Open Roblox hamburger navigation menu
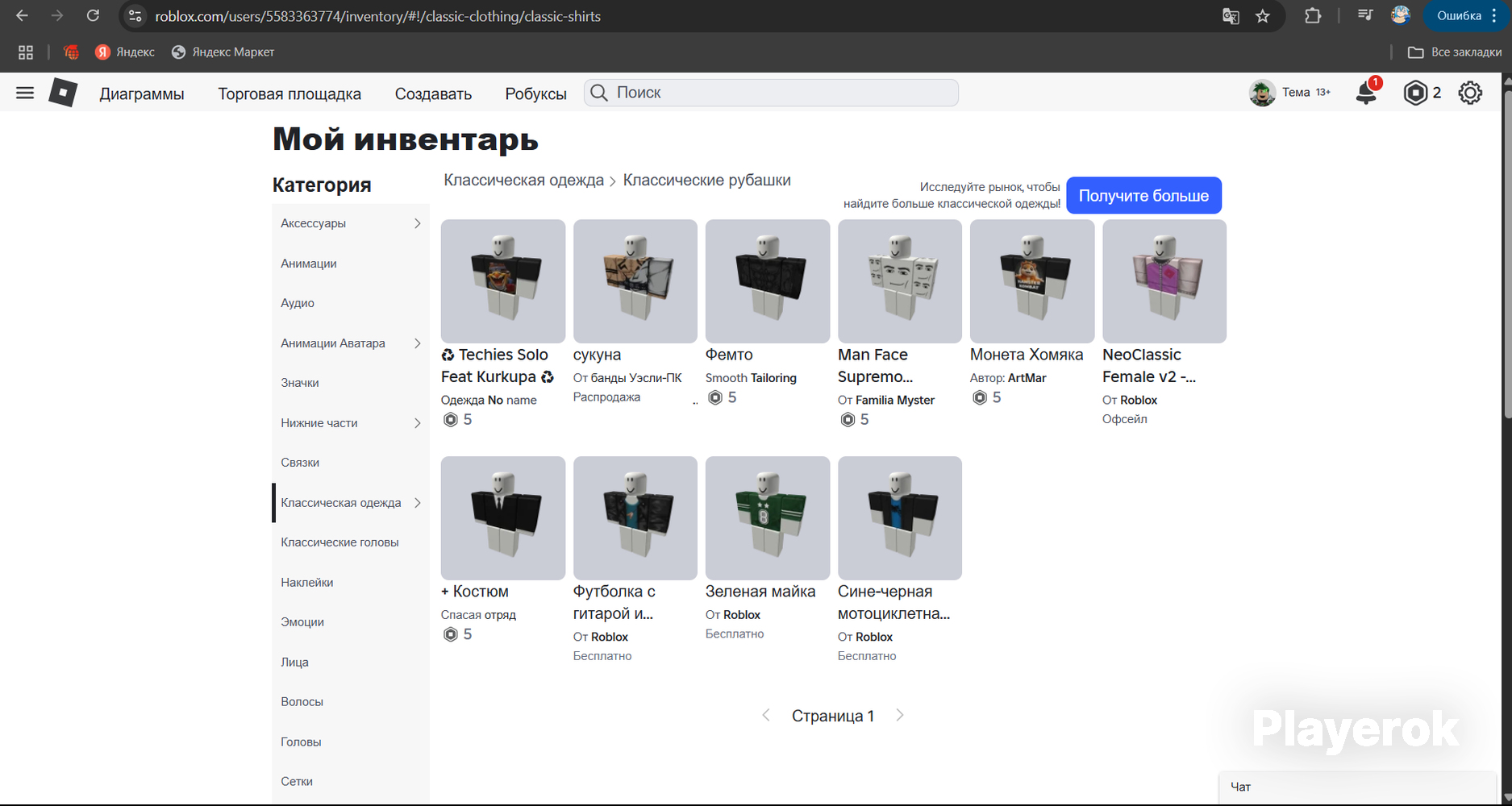 point(25,93)
